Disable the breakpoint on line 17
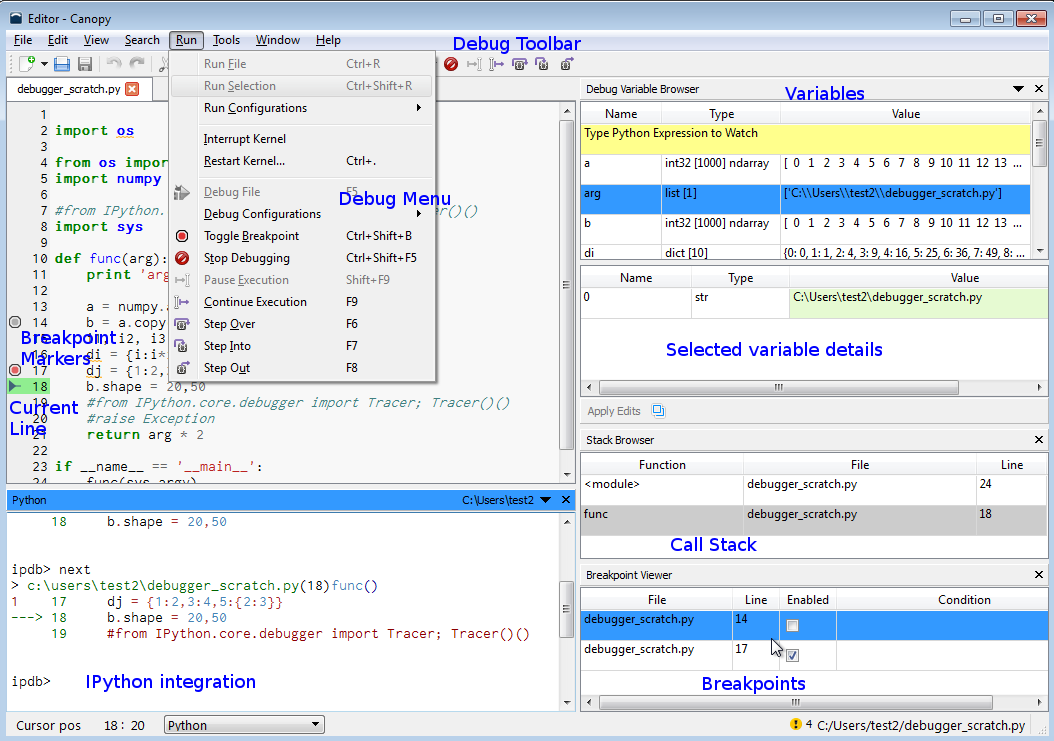Image resolution: width=1054 pixels, height=741 pixels. pos(792,655)
